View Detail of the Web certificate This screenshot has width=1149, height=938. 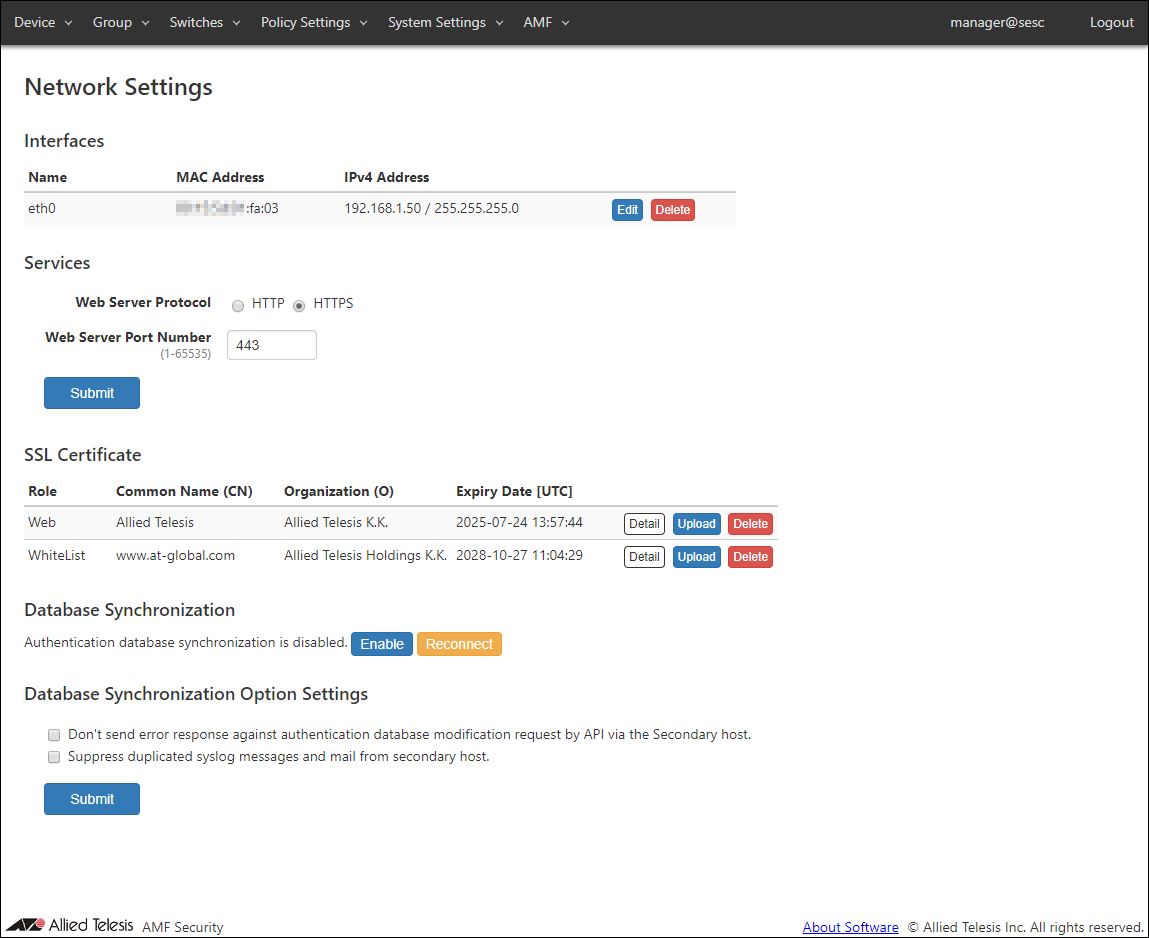[x=644, y=524]
